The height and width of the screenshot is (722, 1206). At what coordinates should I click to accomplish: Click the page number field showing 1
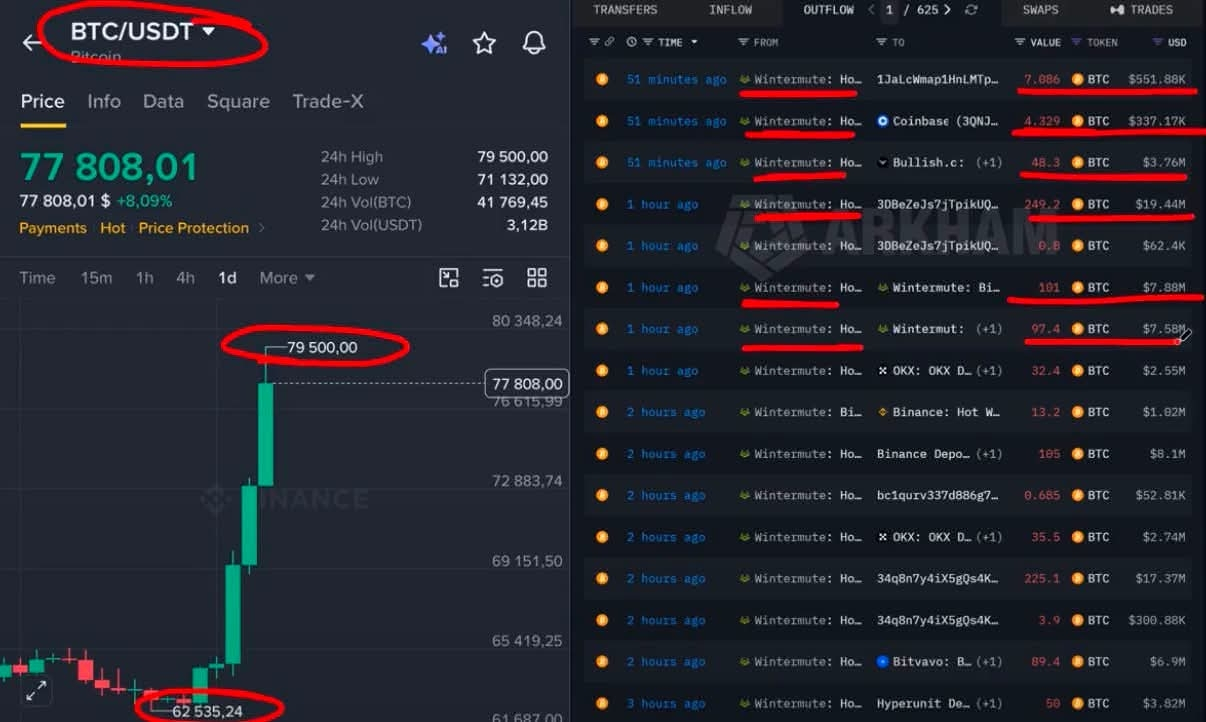(889, 10)
